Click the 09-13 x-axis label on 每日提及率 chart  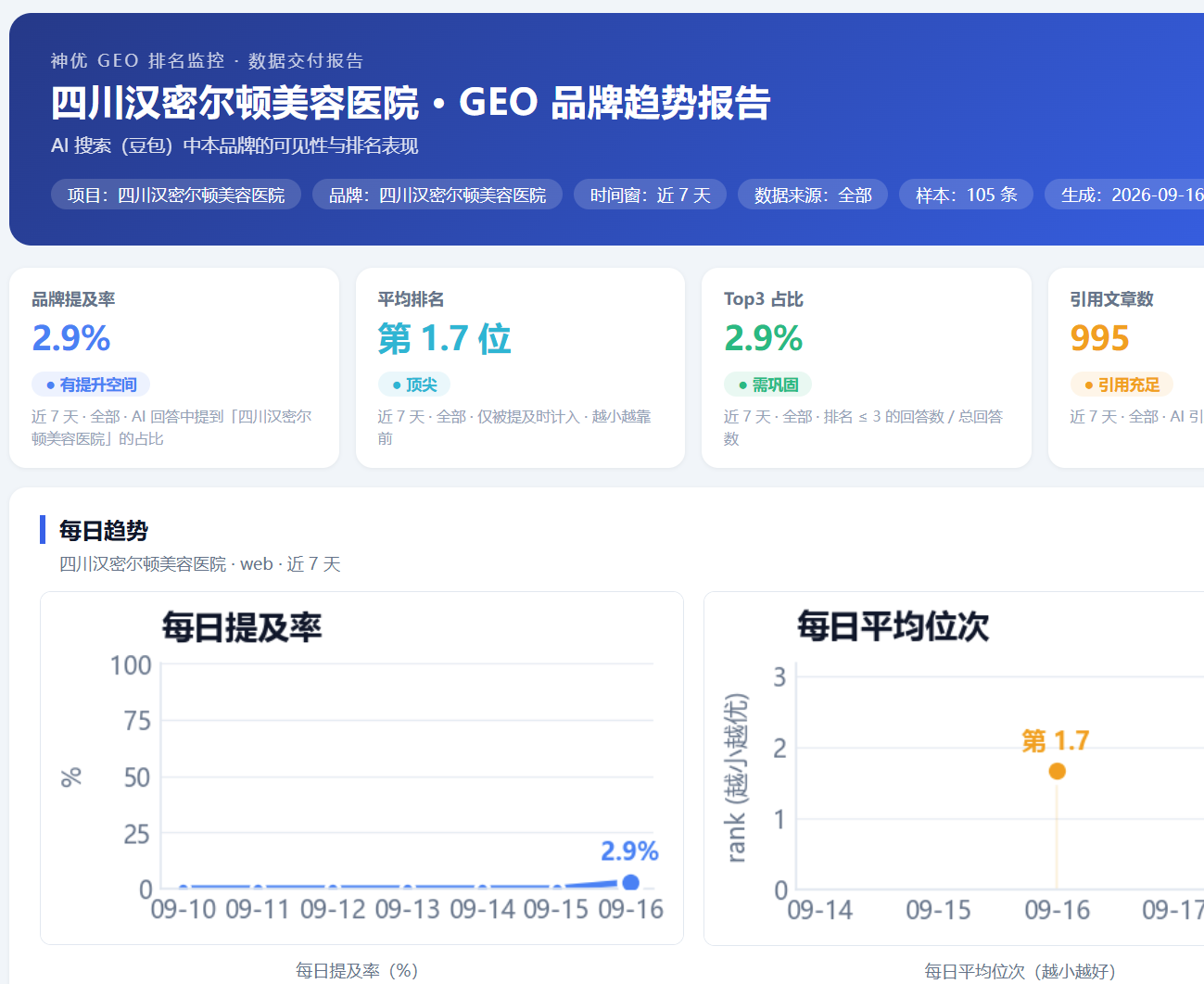point(408,909)
